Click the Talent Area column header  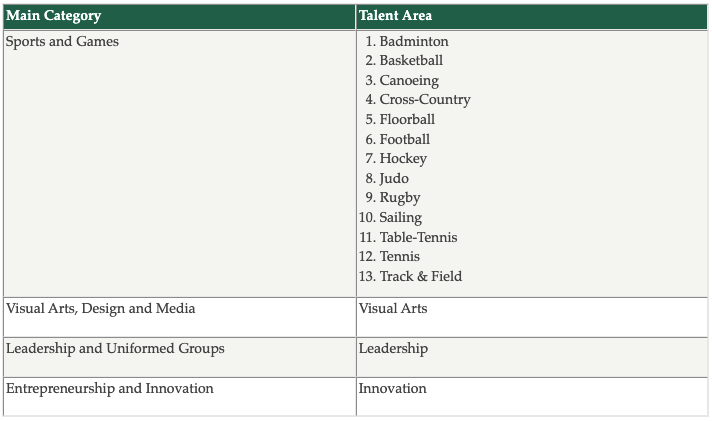[x=532, y=17]
